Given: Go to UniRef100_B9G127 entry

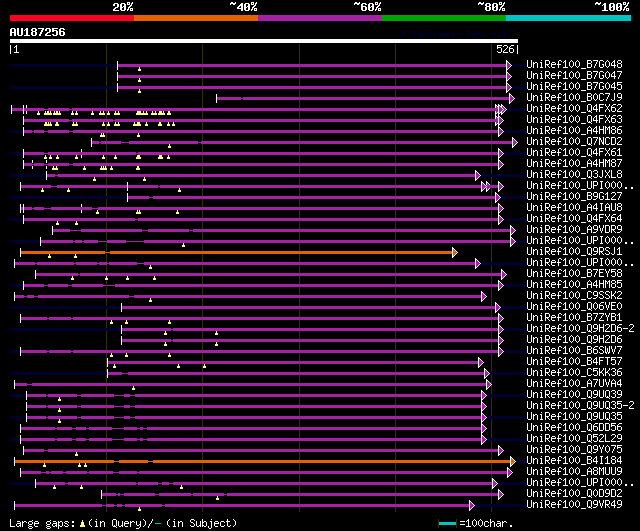Looking at the screenshot, I should [574, 197].
